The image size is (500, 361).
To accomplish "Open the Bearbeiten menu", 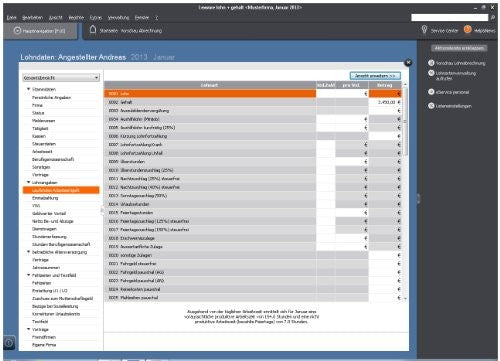I will pos(32,18).
